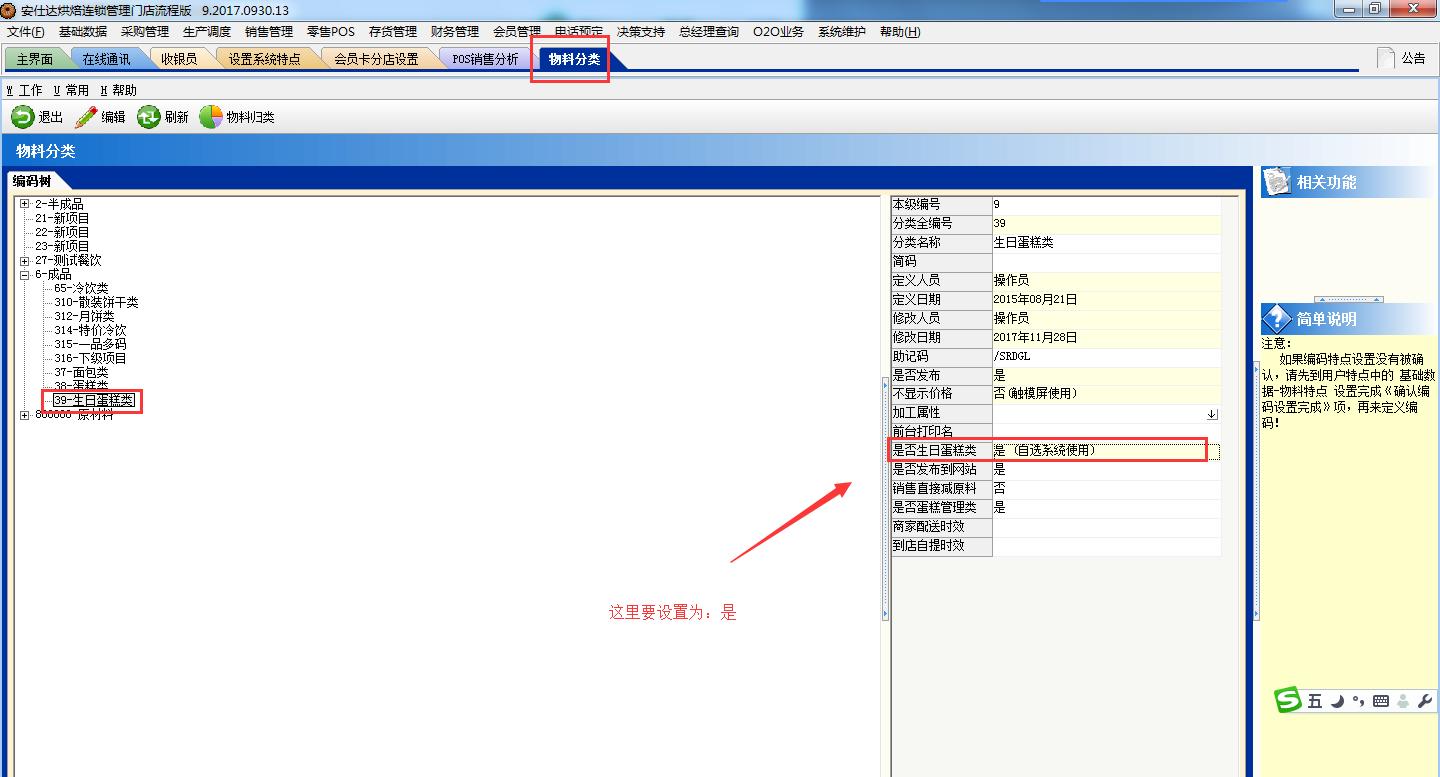Select tree item 315-一品多码
Viewport: 1440px width, 777px height.
pyautogui.click(x=90, y=344)
